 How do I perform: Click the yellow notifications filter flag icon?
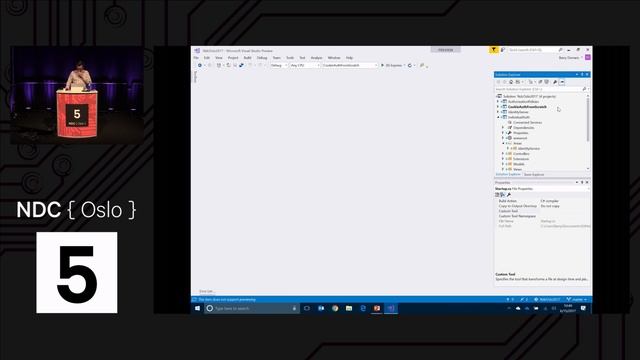coord(493,50)
